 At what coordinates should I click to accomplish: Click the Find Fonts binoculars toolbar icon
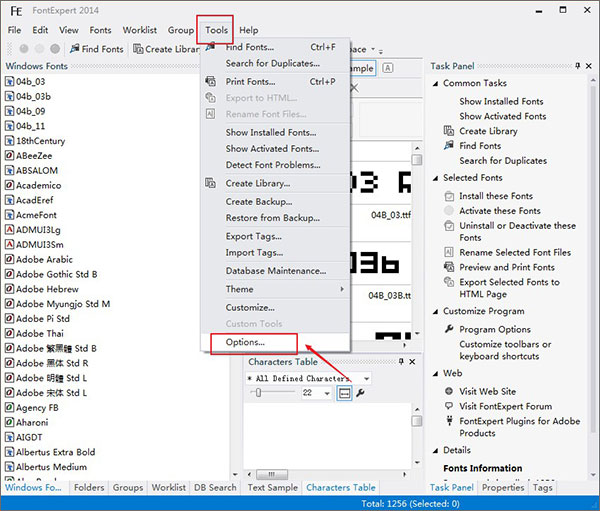point(72,49)
